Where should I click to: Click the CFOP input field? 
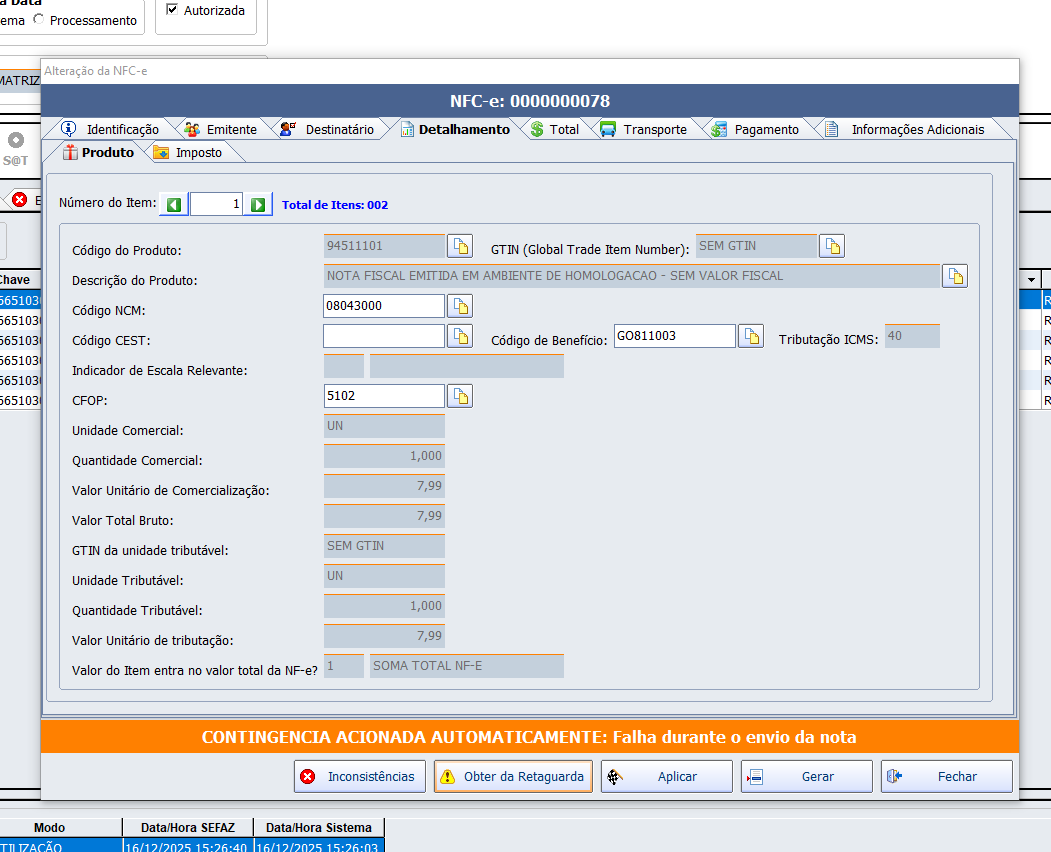pos(384,396)
